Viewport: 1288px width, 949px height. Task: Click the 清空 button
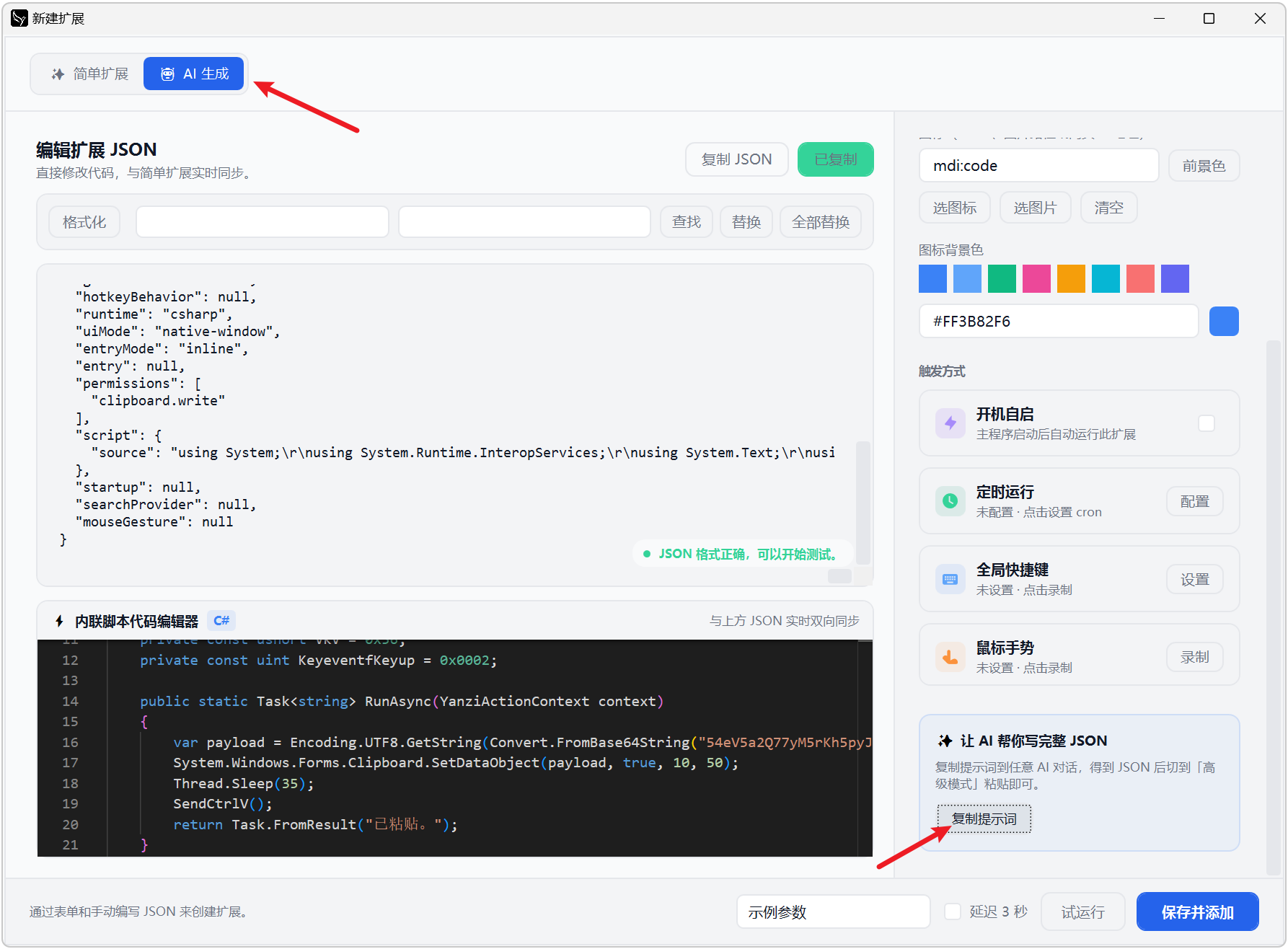pyautogui.click(x=1108, y=208)
